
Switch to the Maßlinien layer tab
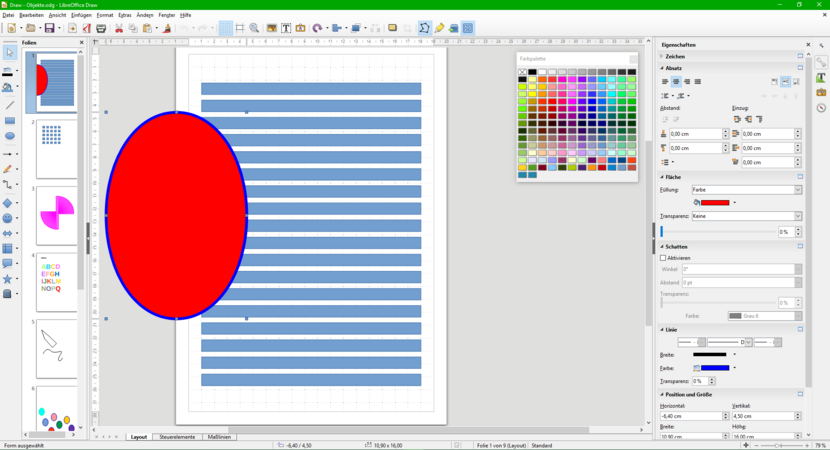[x=217, y=437]
